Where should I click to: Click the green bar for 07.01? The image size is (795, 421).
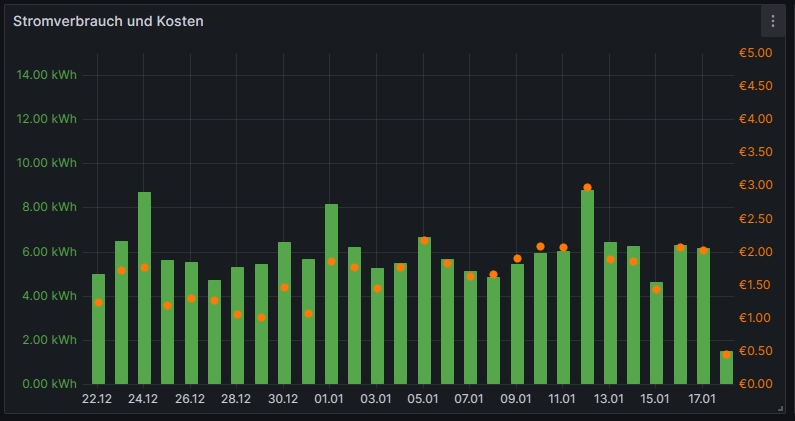point(470,330)
